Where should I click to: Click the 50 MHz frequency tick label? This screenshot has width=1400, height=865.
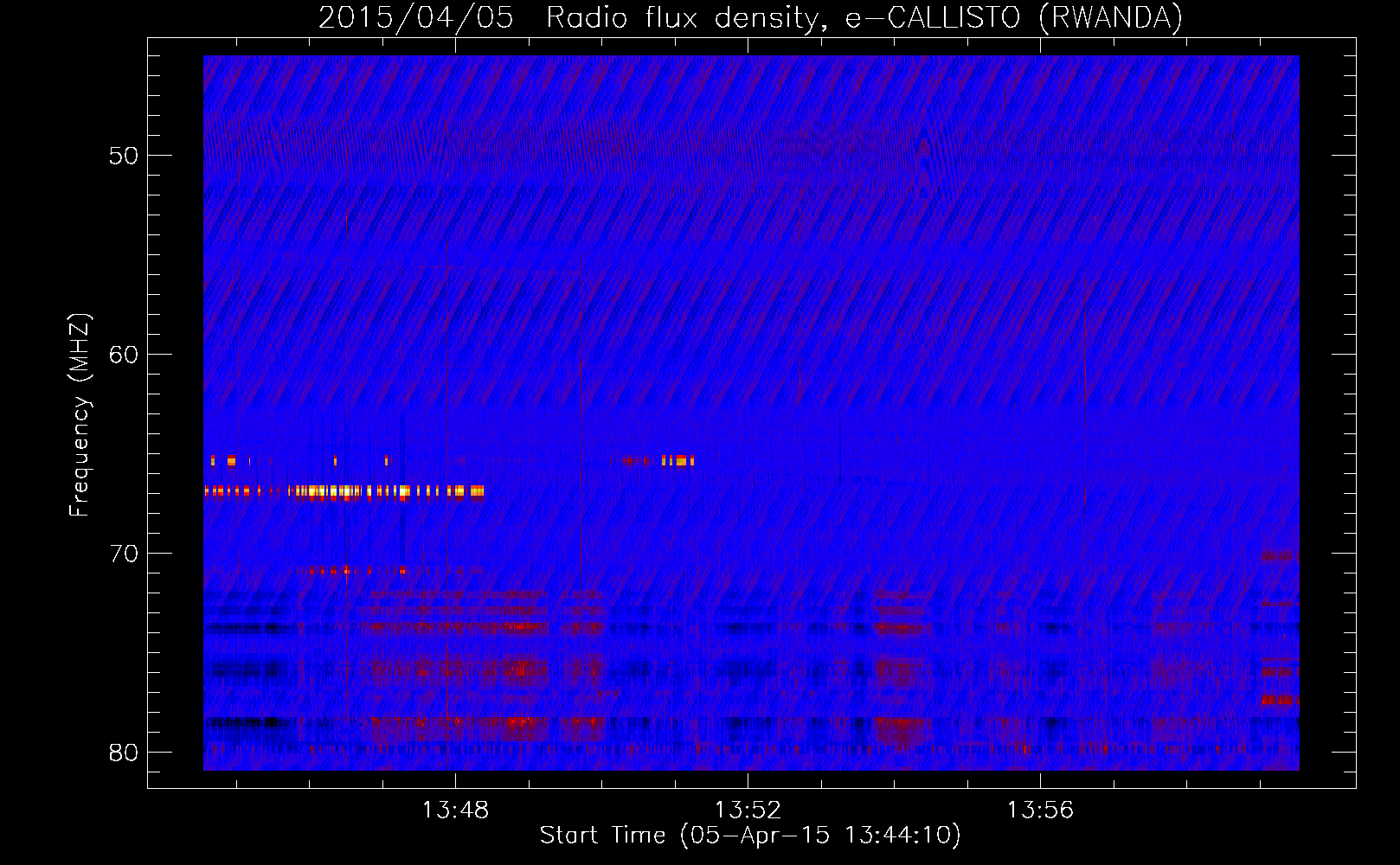coord(124,156)
